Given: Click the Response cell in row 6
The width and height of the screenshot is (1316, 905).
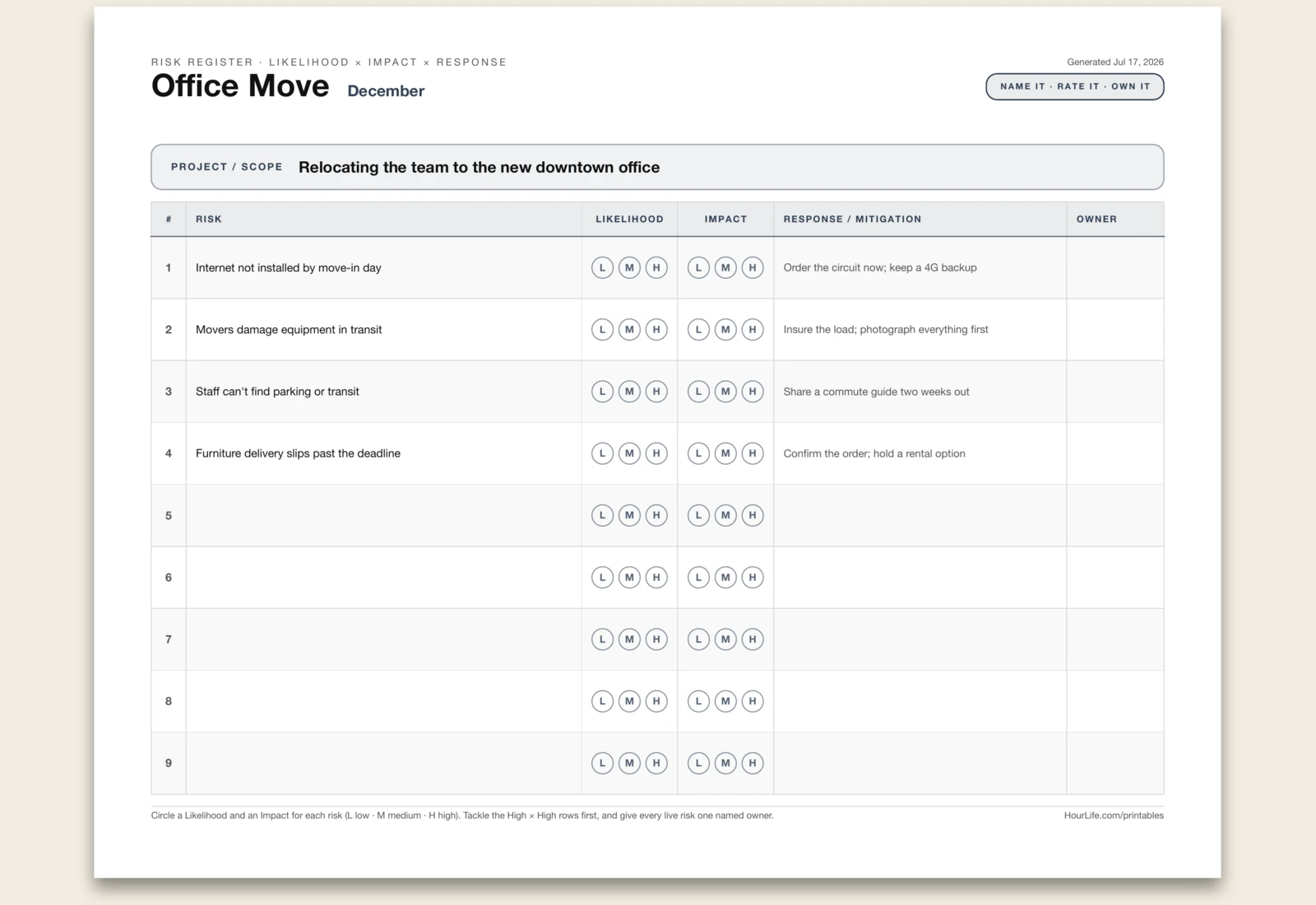Looking at the screenshot, I should [920, 578].
